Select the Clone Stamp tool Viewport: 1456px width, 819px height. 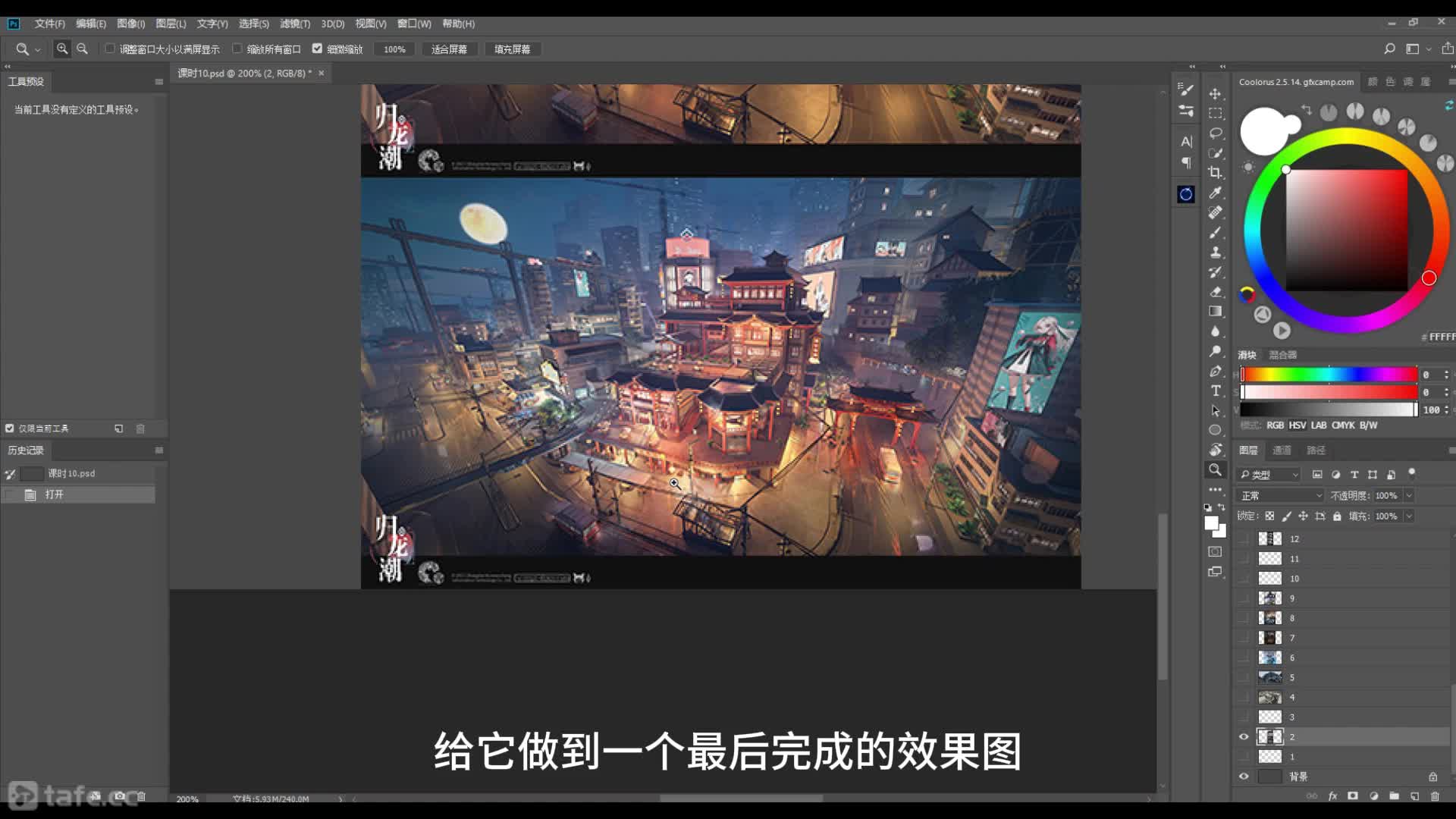[1215, 252]
